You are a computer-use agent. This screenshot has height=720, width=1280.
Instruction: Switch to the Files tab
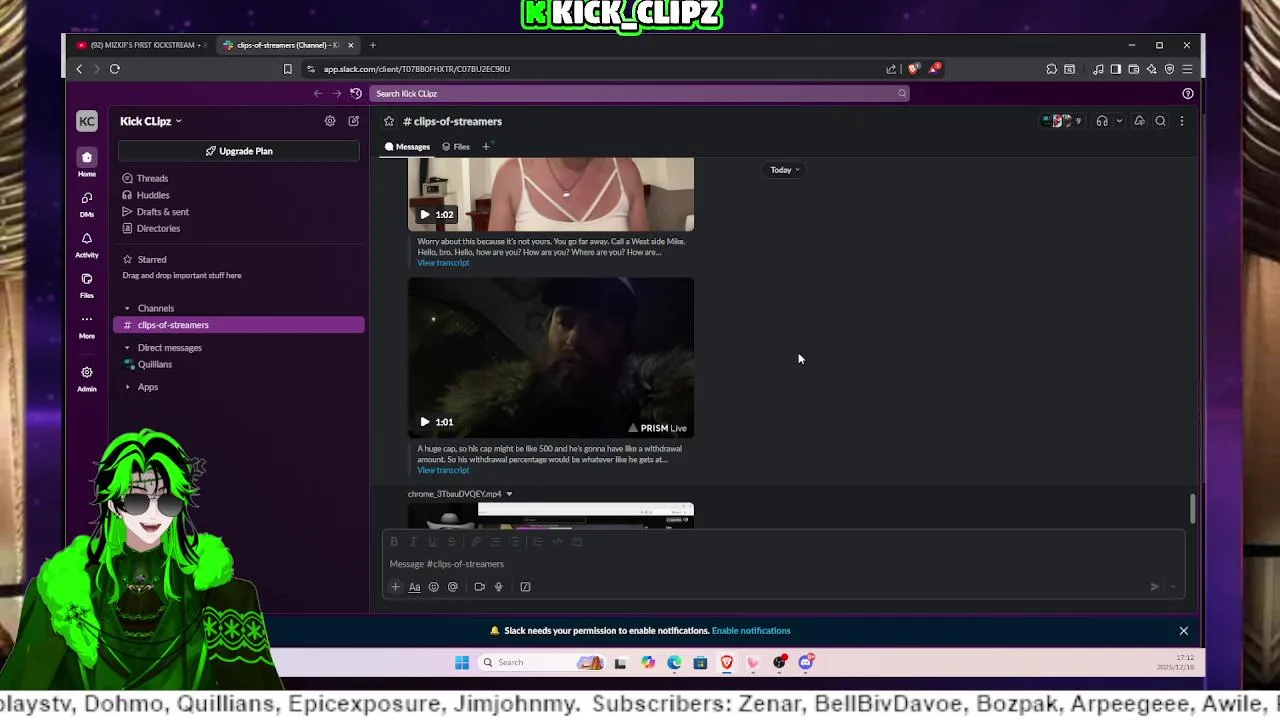pos(456,147)
